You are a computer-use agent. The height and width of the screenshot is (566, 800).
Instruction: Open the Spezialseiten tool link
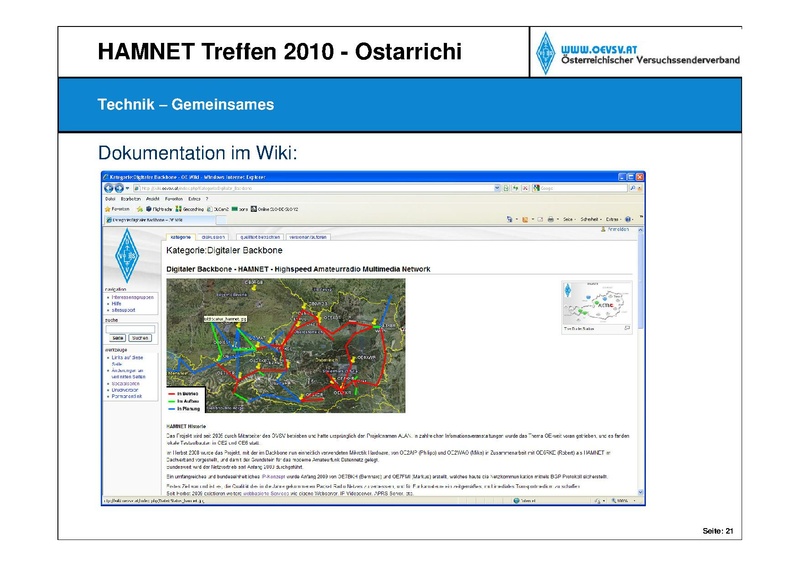126,383
